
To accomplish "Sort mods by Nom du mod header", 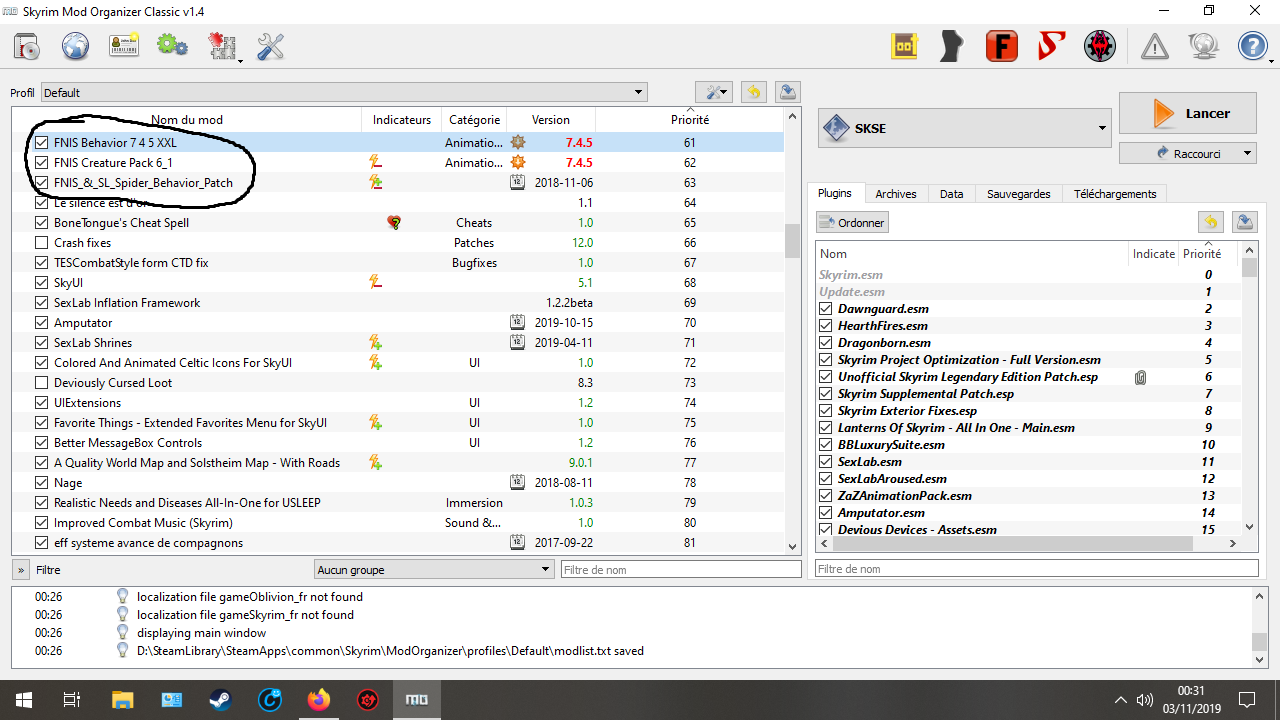I will (x=187, y=120).
